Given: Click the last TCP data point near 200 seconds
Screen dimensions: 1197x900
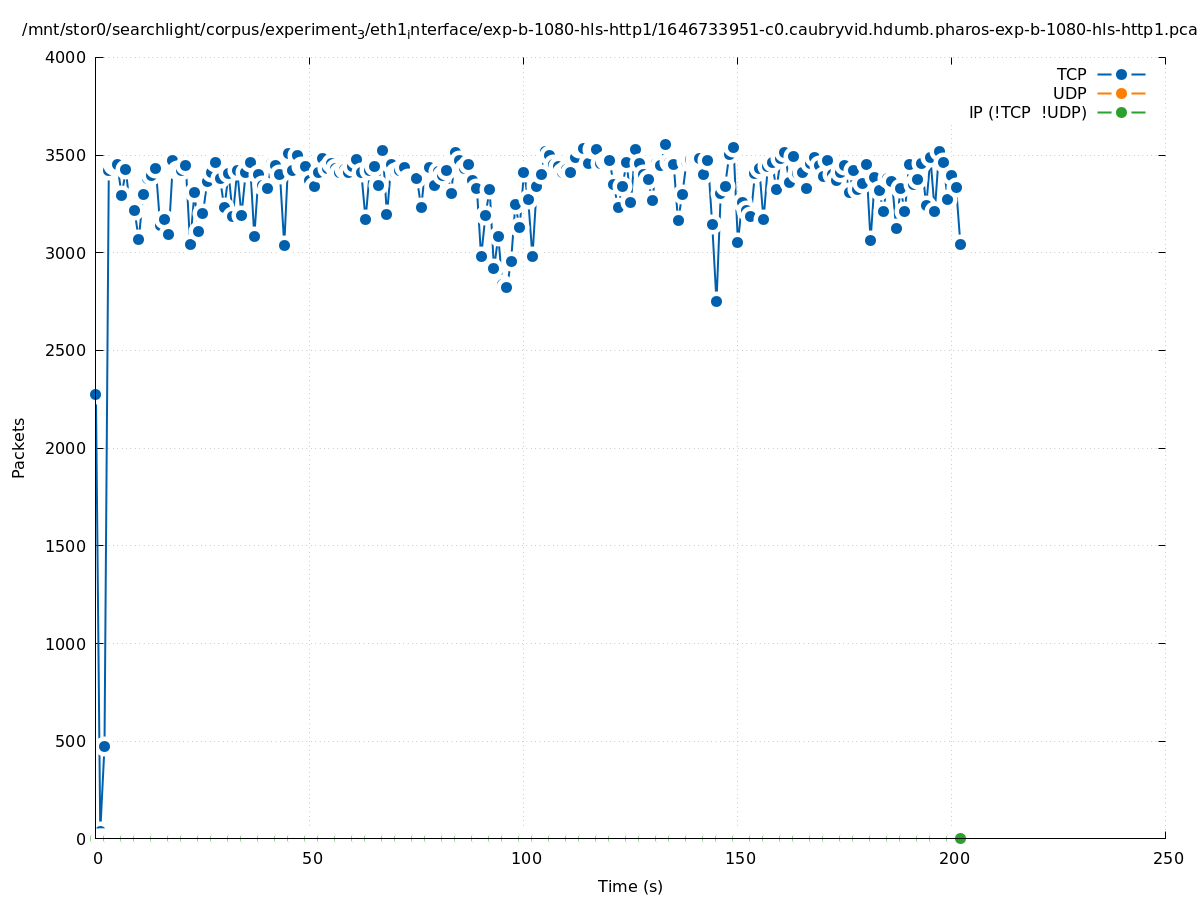Looking at the screenshot, I should [x=960, y=244].
